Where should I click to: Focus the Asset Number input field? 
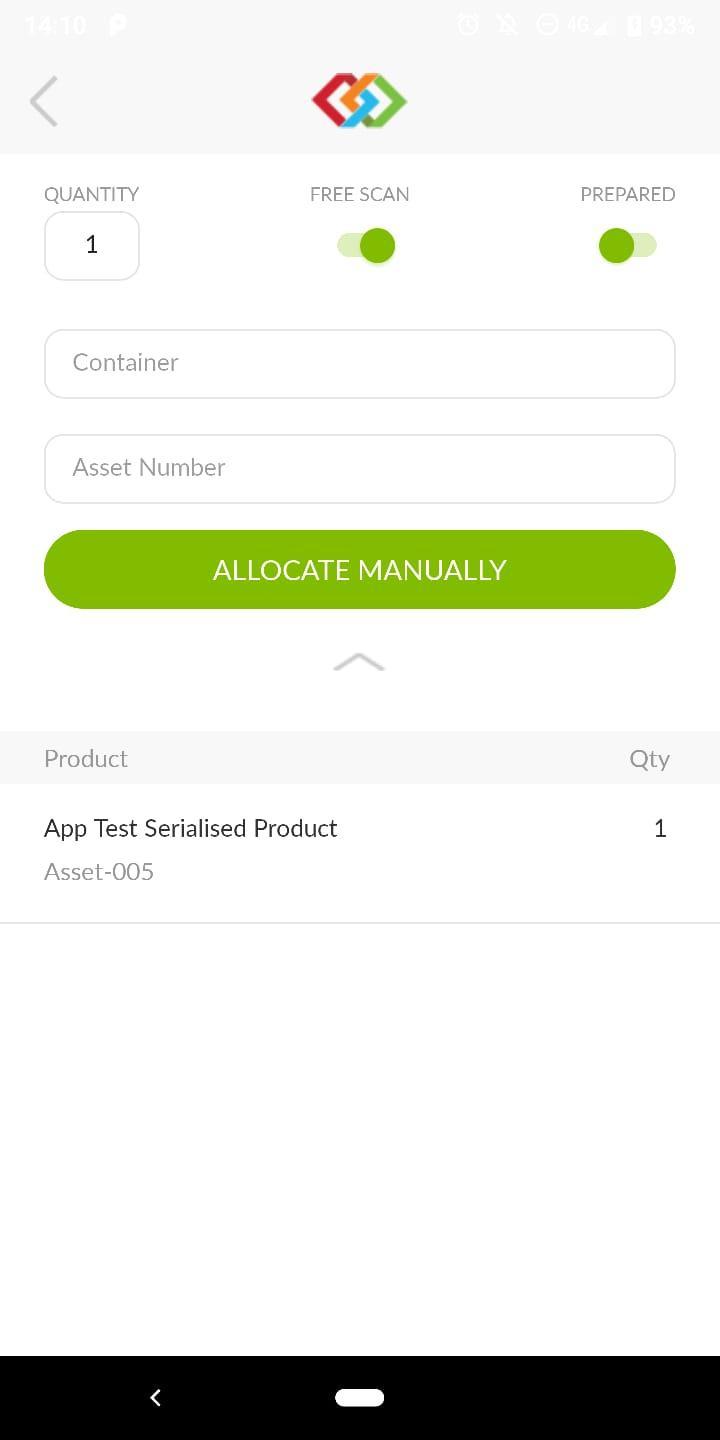click(360, 469)
